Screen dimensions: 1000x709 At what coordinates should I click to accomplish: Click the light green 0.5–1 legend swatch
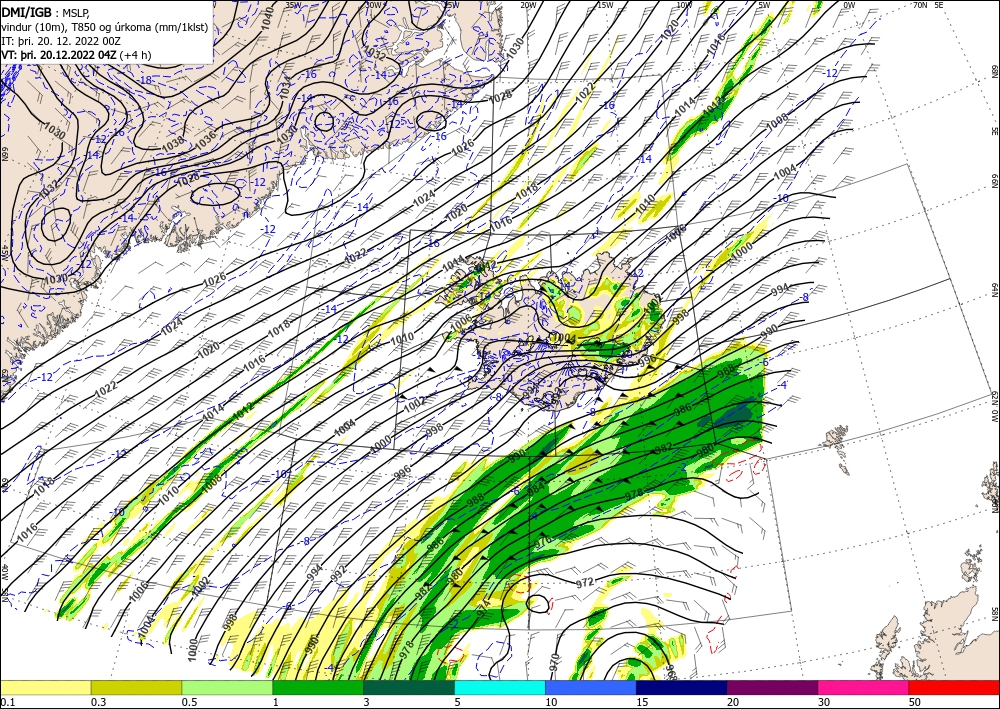coord(227,687)
